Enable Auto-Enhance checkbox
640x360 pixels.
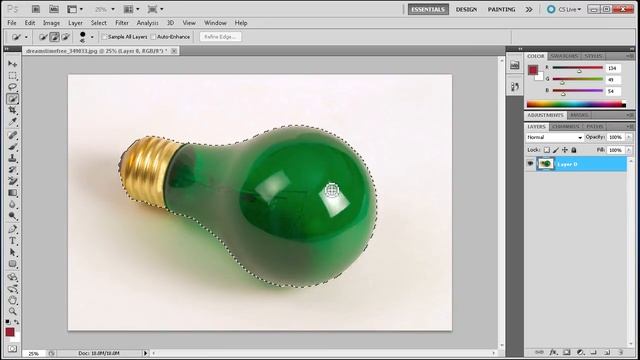click(x=153, y=37)
